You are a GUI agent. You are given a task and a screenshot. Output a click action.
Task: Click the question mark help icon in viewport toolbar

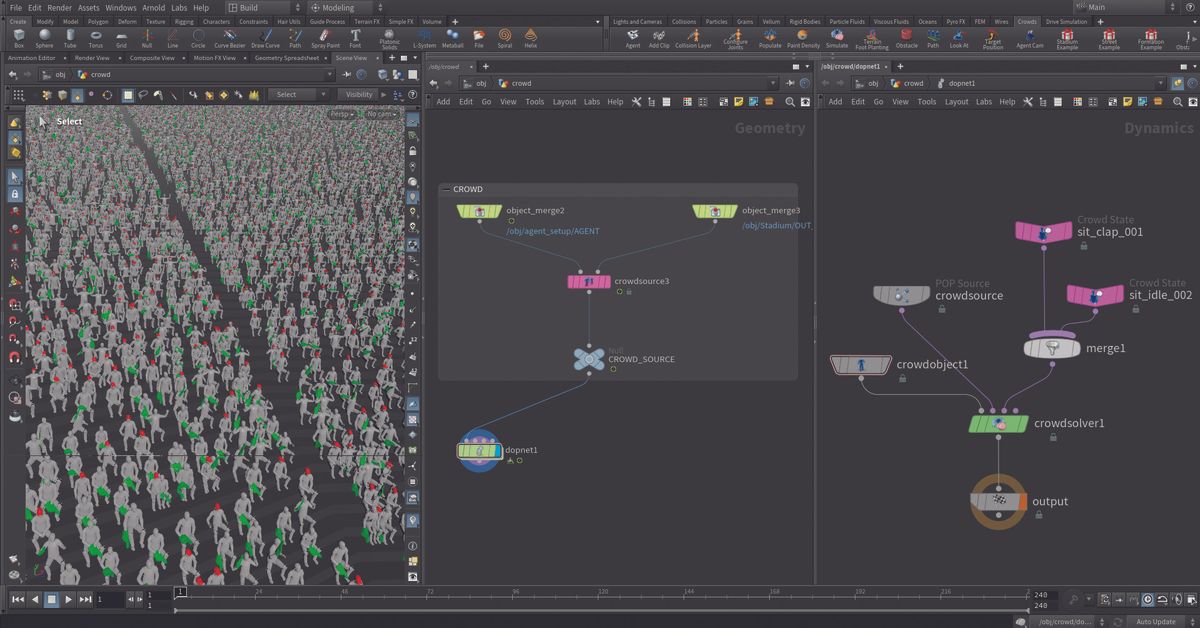tap(412, 94)
